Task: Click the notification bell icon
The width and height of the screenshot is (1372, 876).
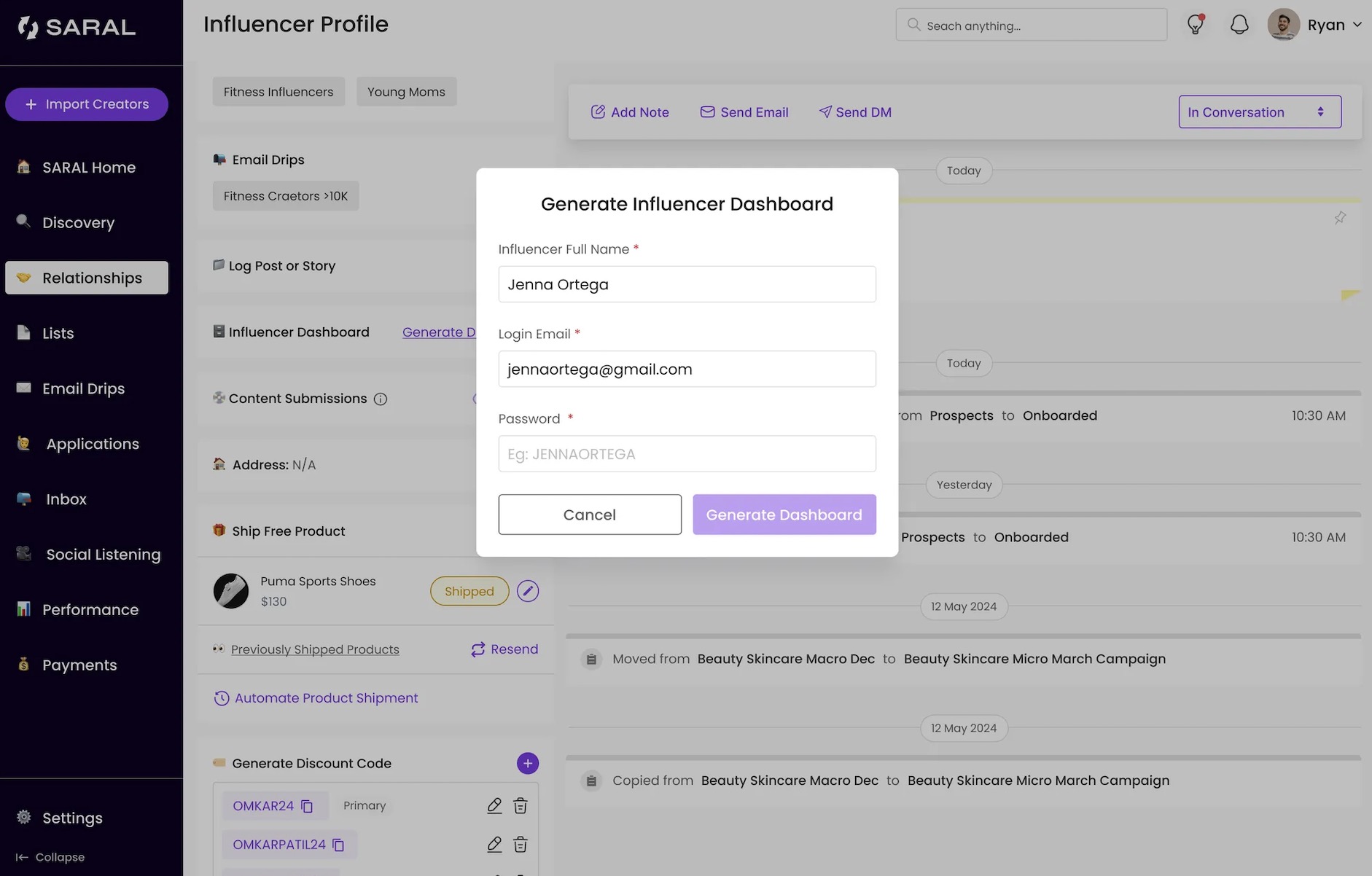Action: [1239, 25]
